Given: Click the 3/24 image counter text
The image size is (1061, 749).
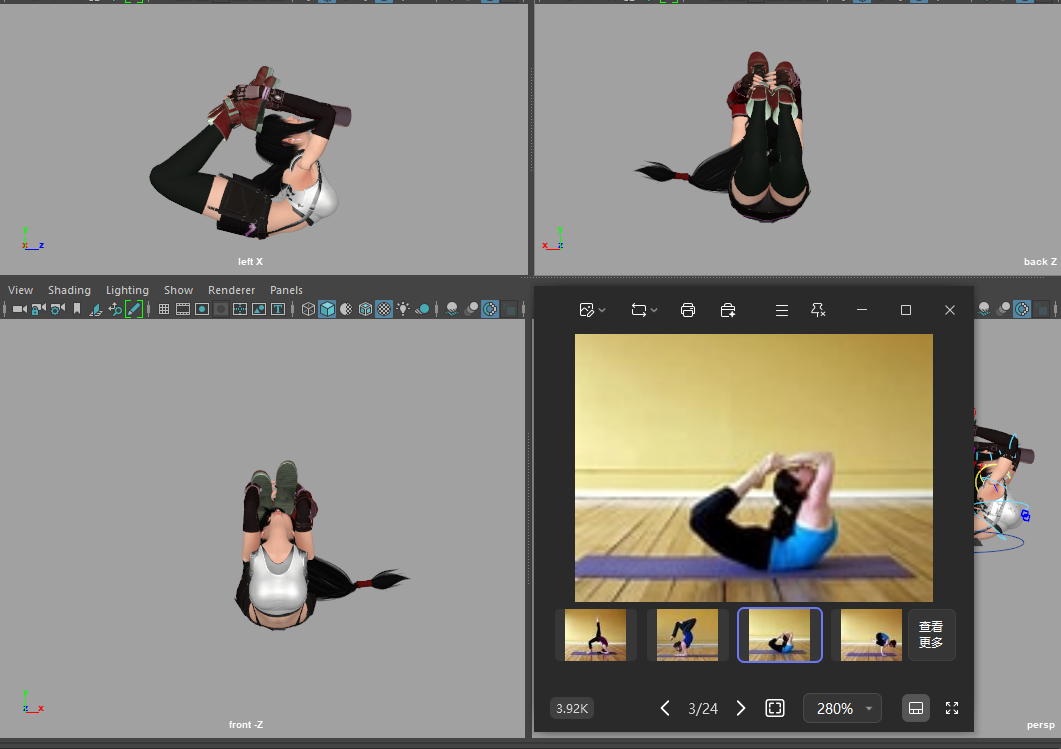Looking at the screenshot, I should [703, 708].
